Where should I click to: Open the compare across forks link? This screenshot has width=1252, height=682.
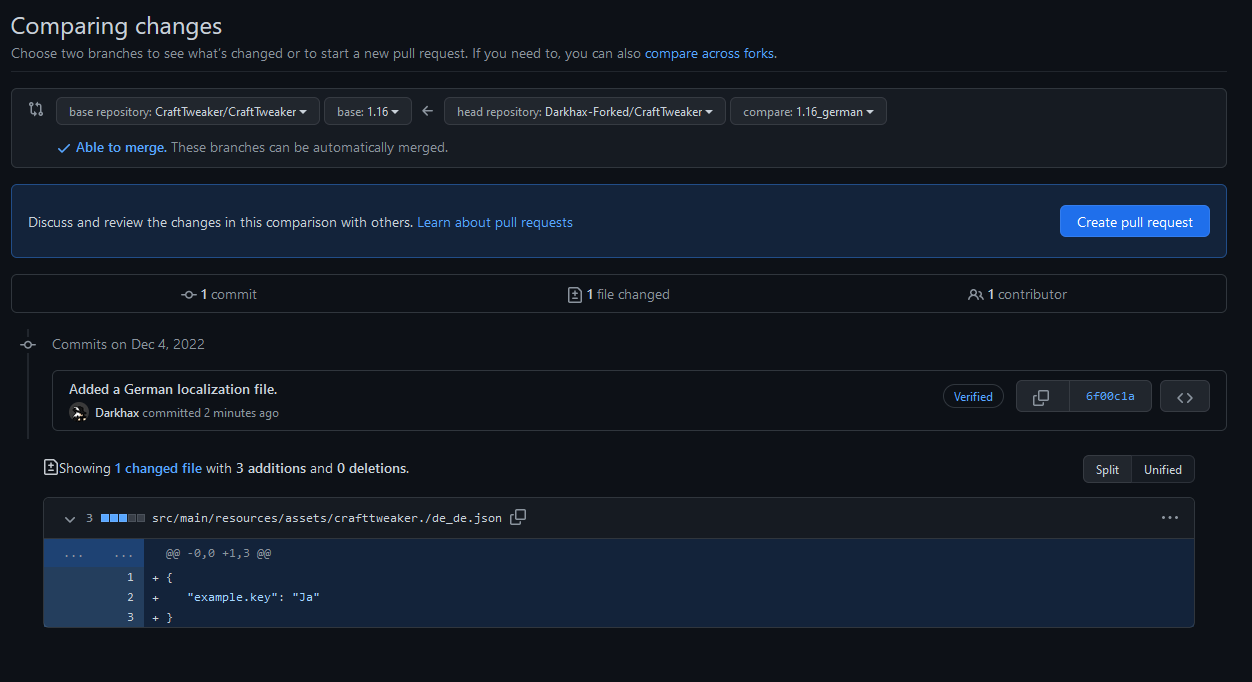tap(710, 54)
